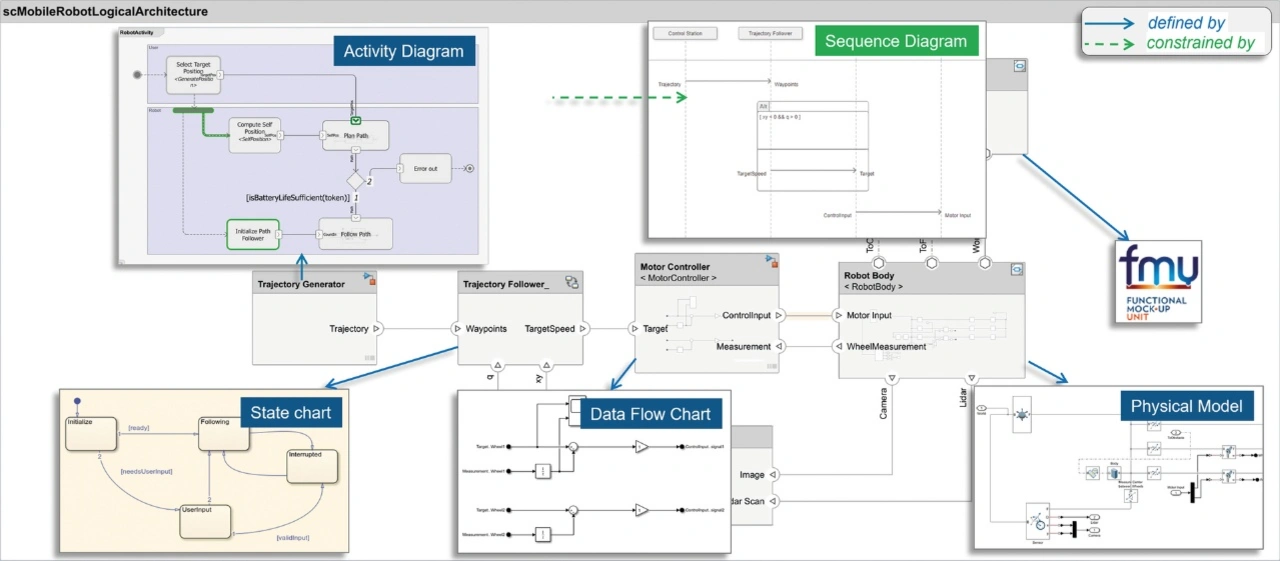Viewport: 1280px width, 561px height.
Task: Click the Alt fragment label in sequence diagram
Action: [763, 106]
